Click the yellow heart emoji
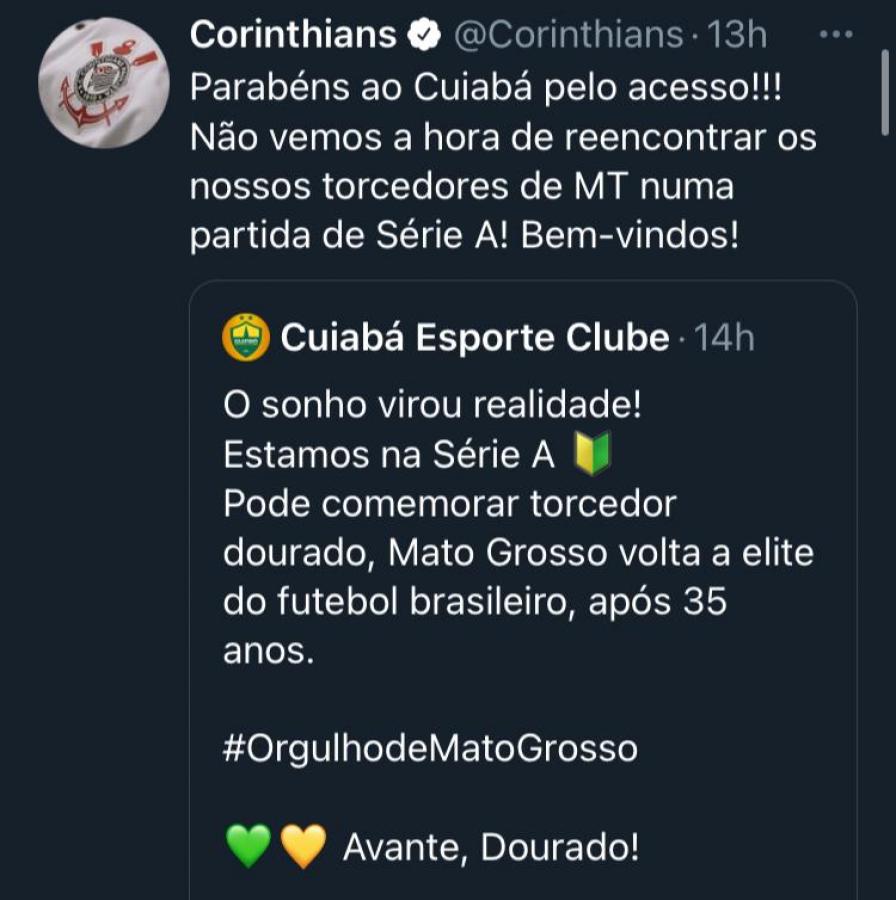Viewport: 896px width, 900px height. point(303,848)
